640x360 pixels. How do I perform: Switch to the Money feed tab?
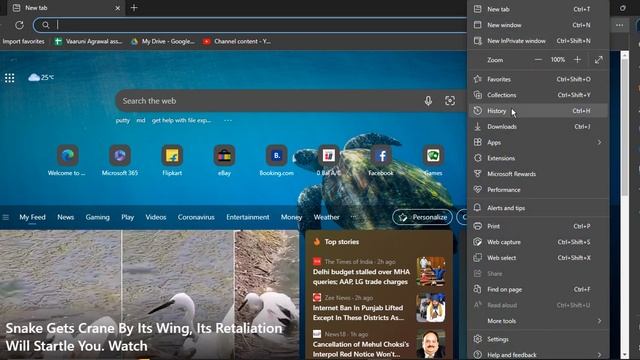click(291, 217)
